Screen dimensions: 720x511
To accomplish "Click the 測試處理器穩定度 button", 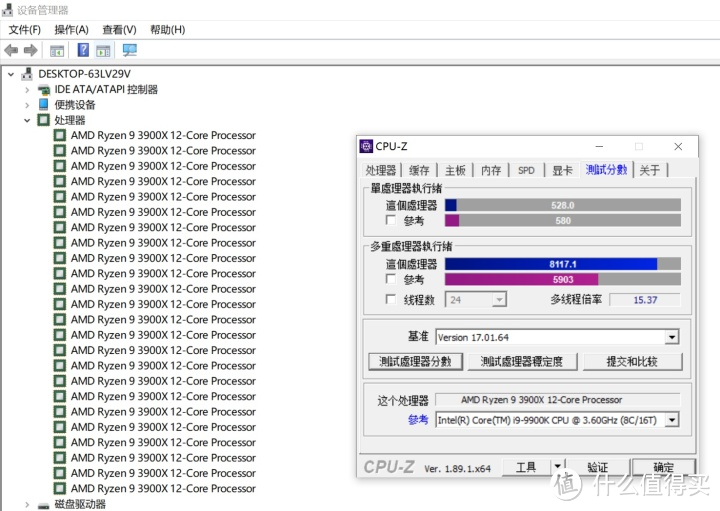I will click(x=522, y=361).
